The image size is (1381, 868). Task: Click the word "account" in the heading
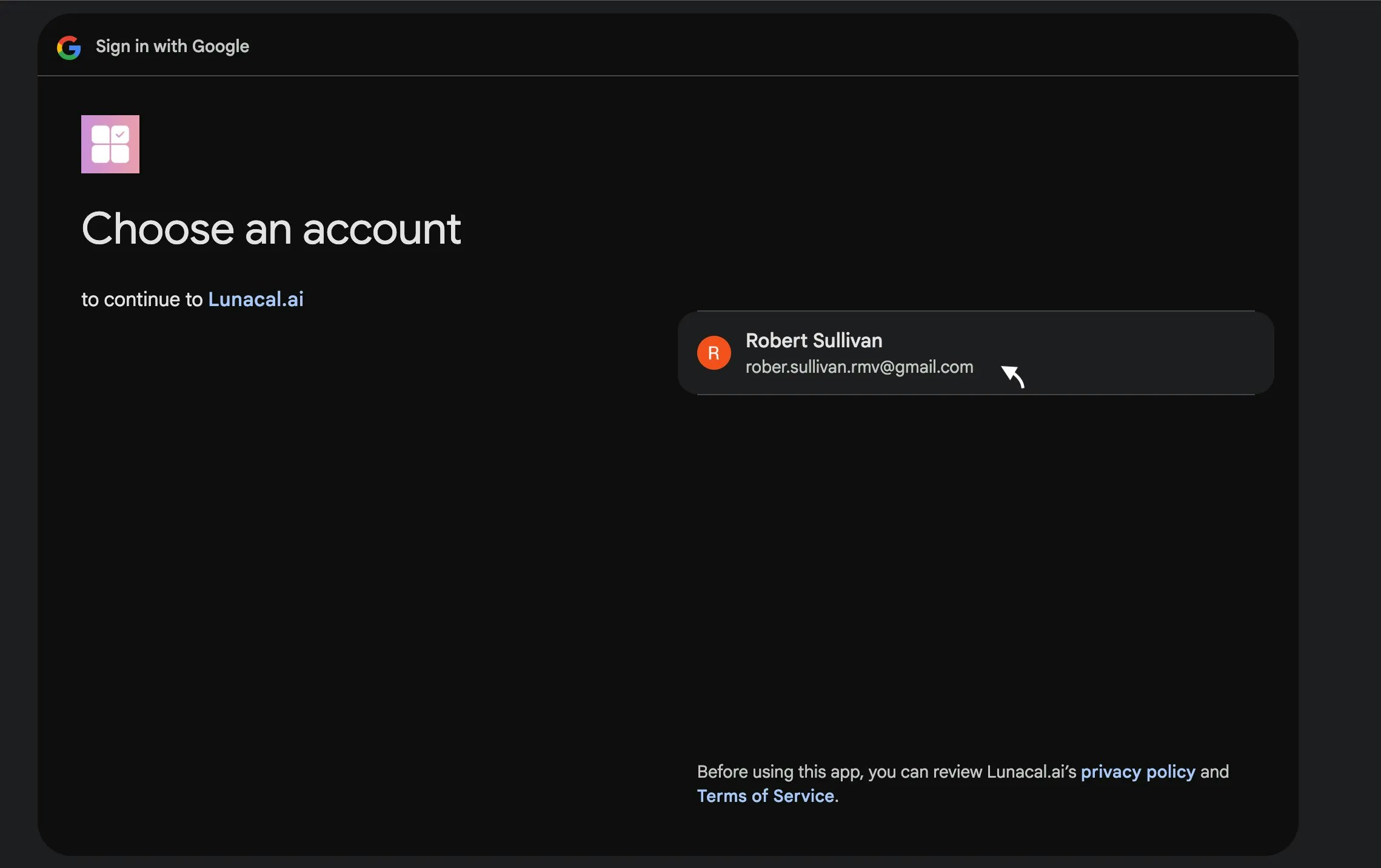[381, 229]
